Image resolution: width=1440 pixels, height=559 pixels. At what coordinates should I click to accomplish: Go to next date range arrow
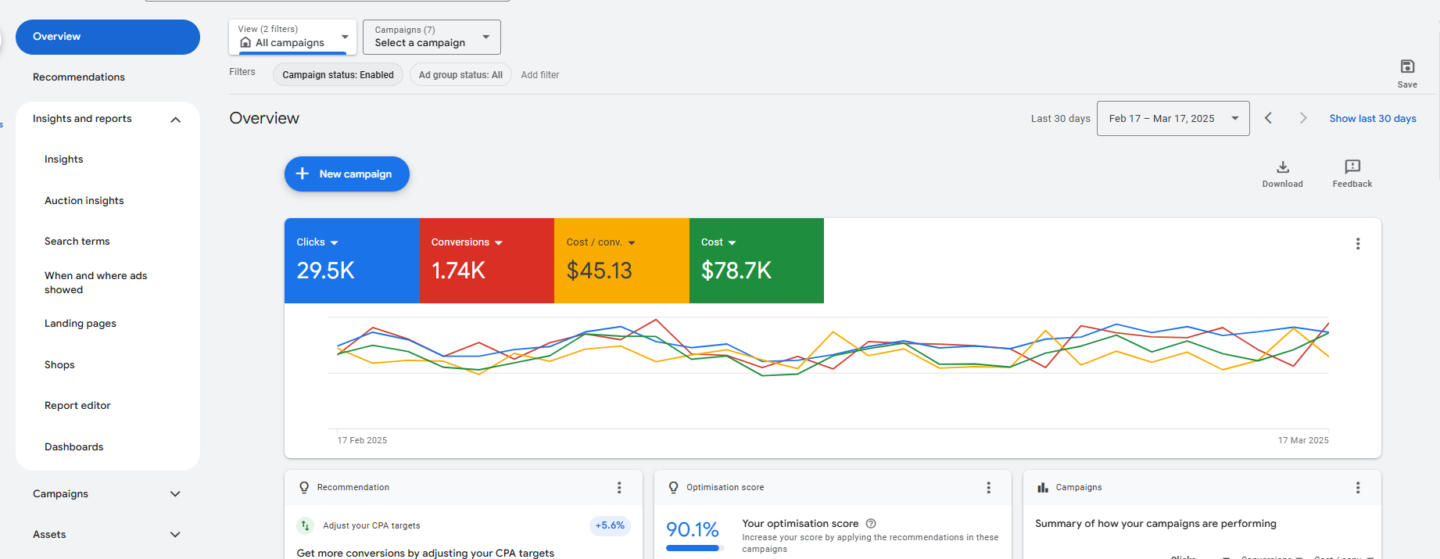pos(1303,118)
